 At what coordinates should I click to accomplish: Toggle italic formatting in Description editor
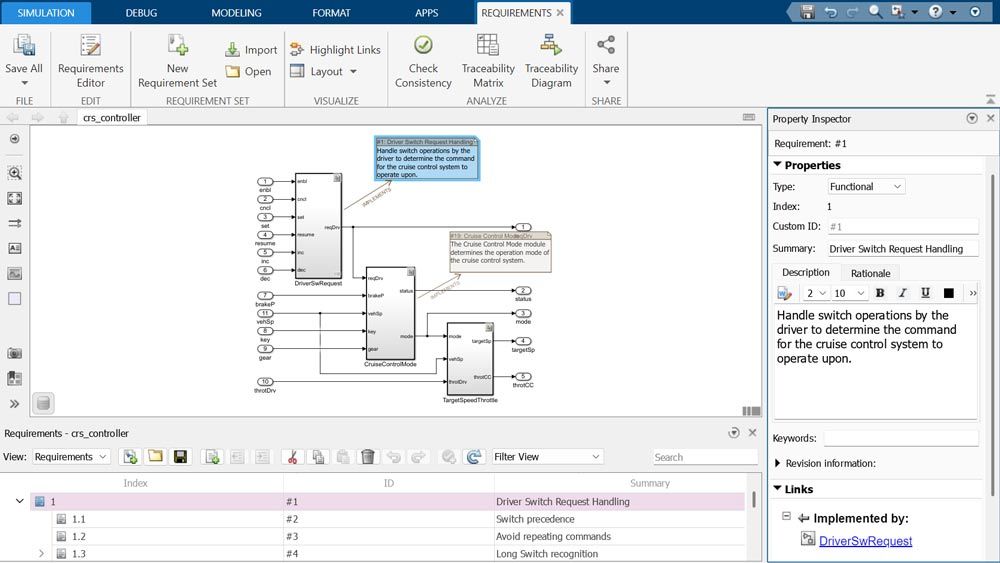(903, 293)
